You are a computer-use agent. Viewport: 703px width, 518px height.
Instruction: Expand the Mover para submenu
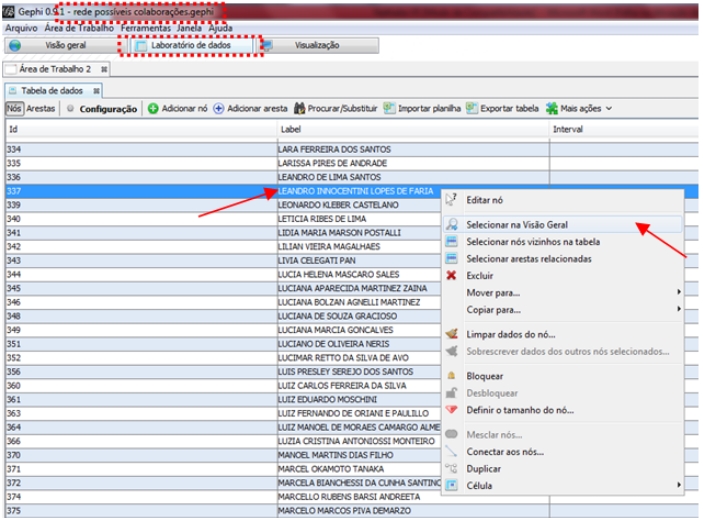[678, 292]
